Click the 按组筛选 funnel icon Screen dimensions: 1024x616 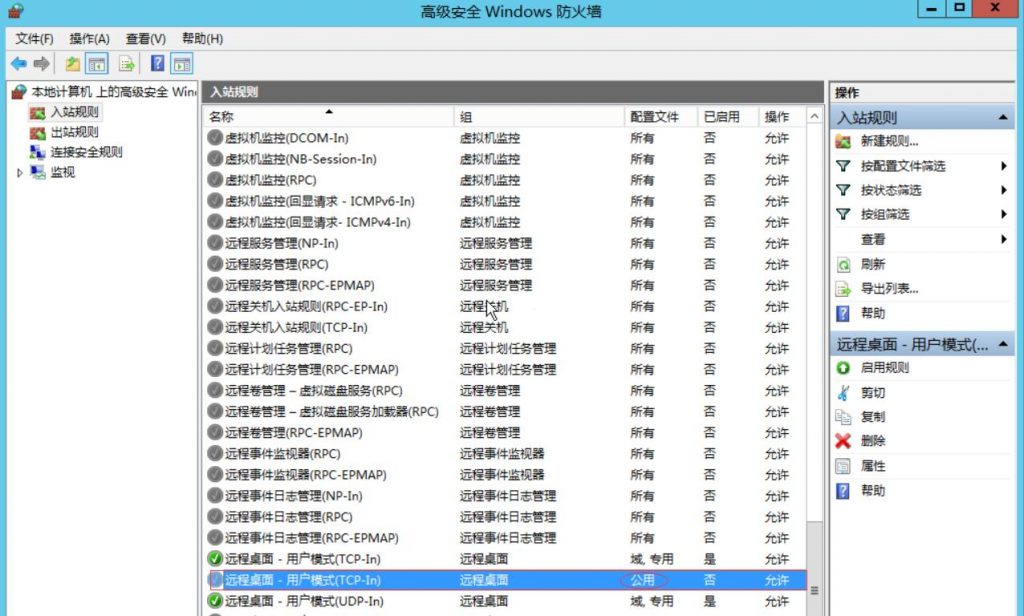tap(843, 214)
